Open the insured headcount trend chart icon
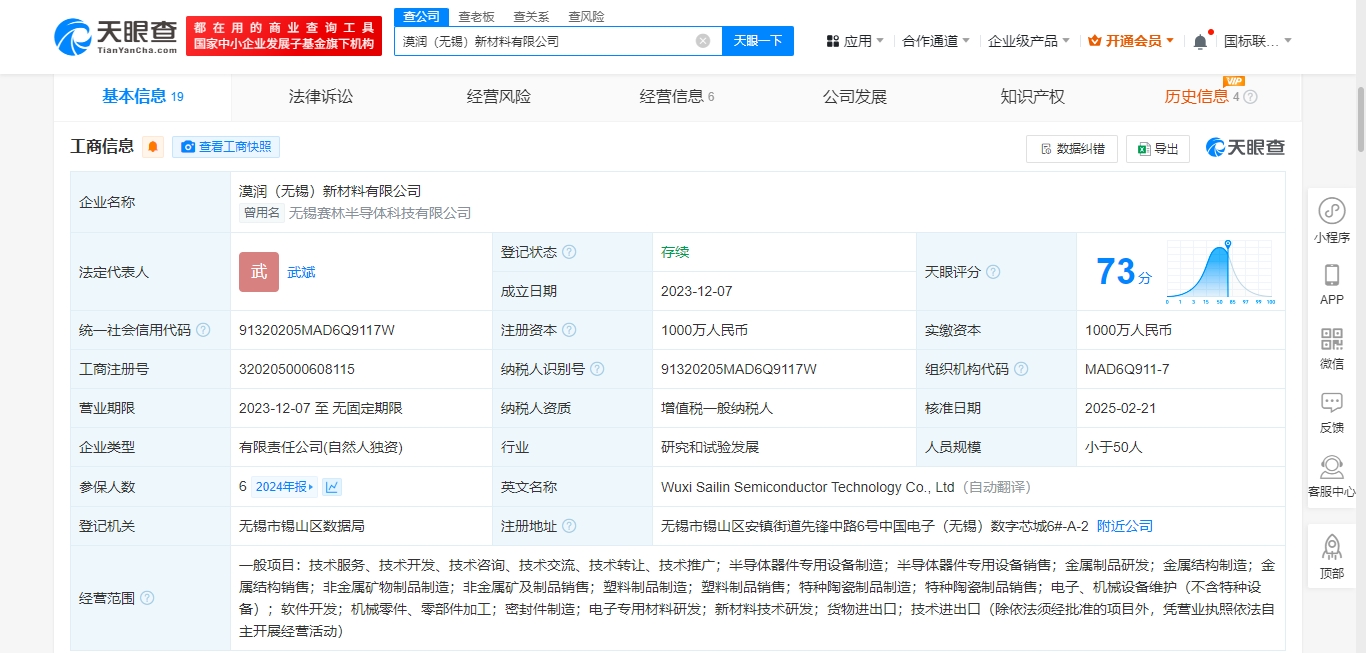The width and height of the screenshot is (1366, 653). 332,487
